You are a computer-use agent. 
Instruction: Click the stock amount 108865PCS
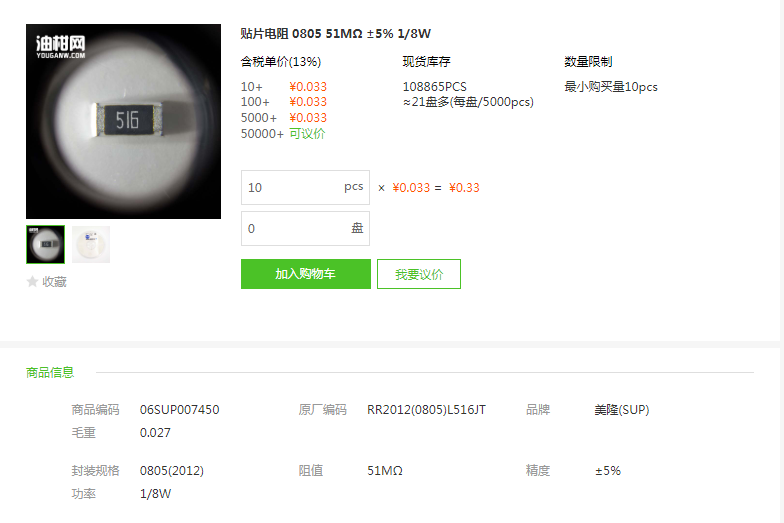tap(434, 86)
